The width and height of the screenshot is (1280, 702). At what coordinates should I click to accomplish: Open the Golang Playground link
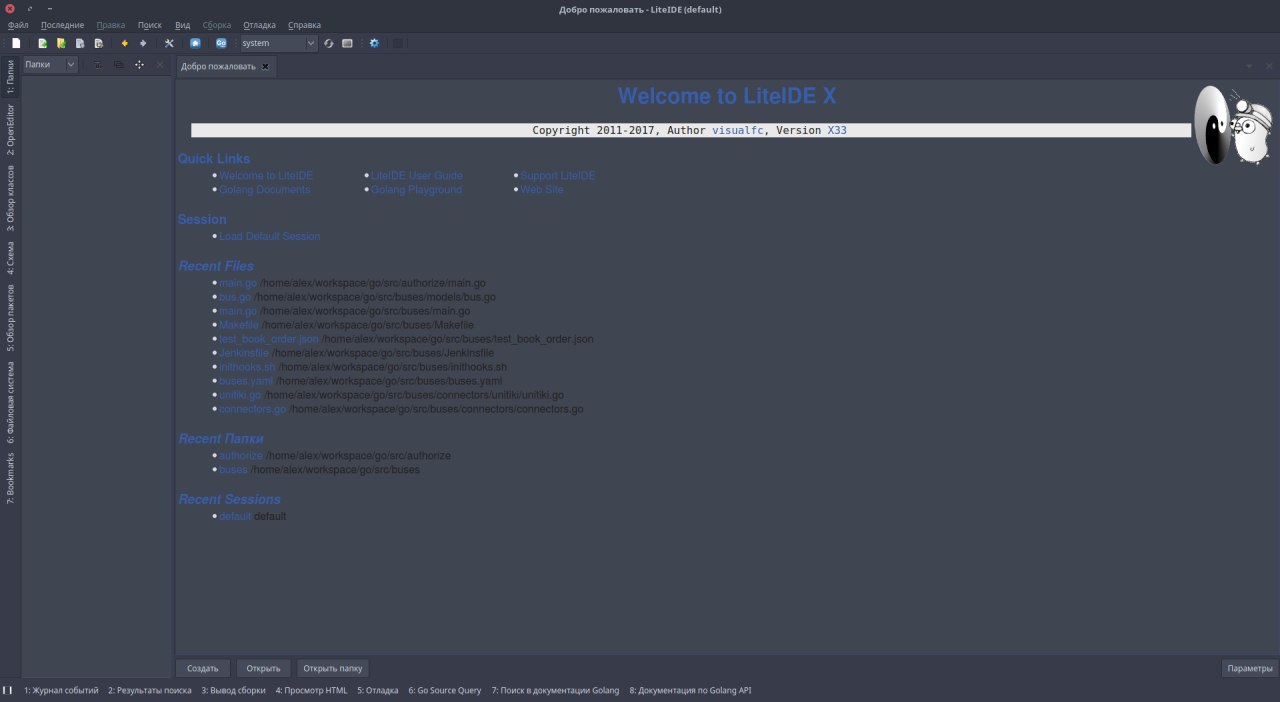pos(416,189)
